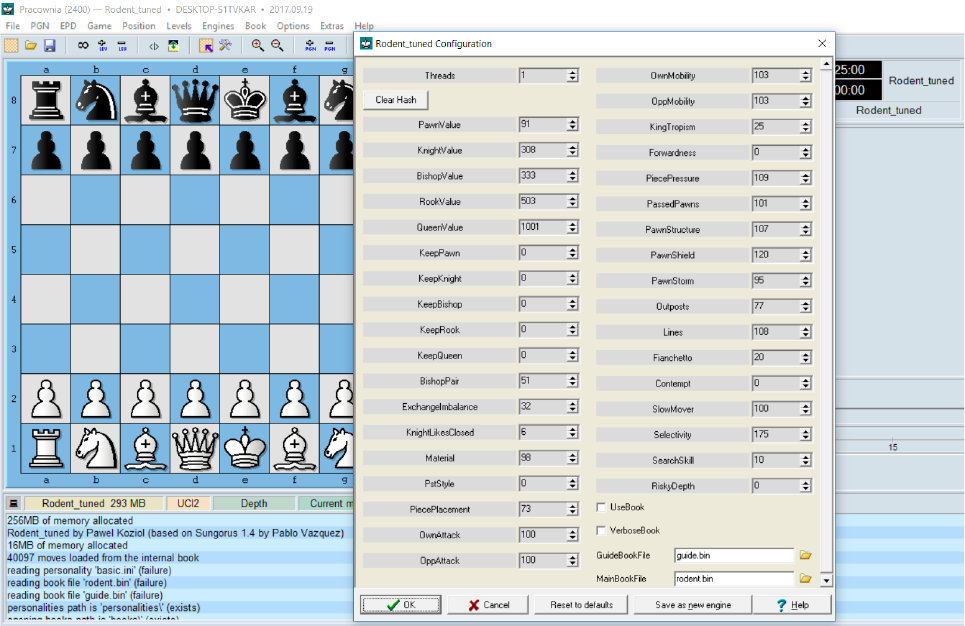Select the white king on e1
Image resolution: width=965 pixels, height=626 pixels.
[245, 448]
